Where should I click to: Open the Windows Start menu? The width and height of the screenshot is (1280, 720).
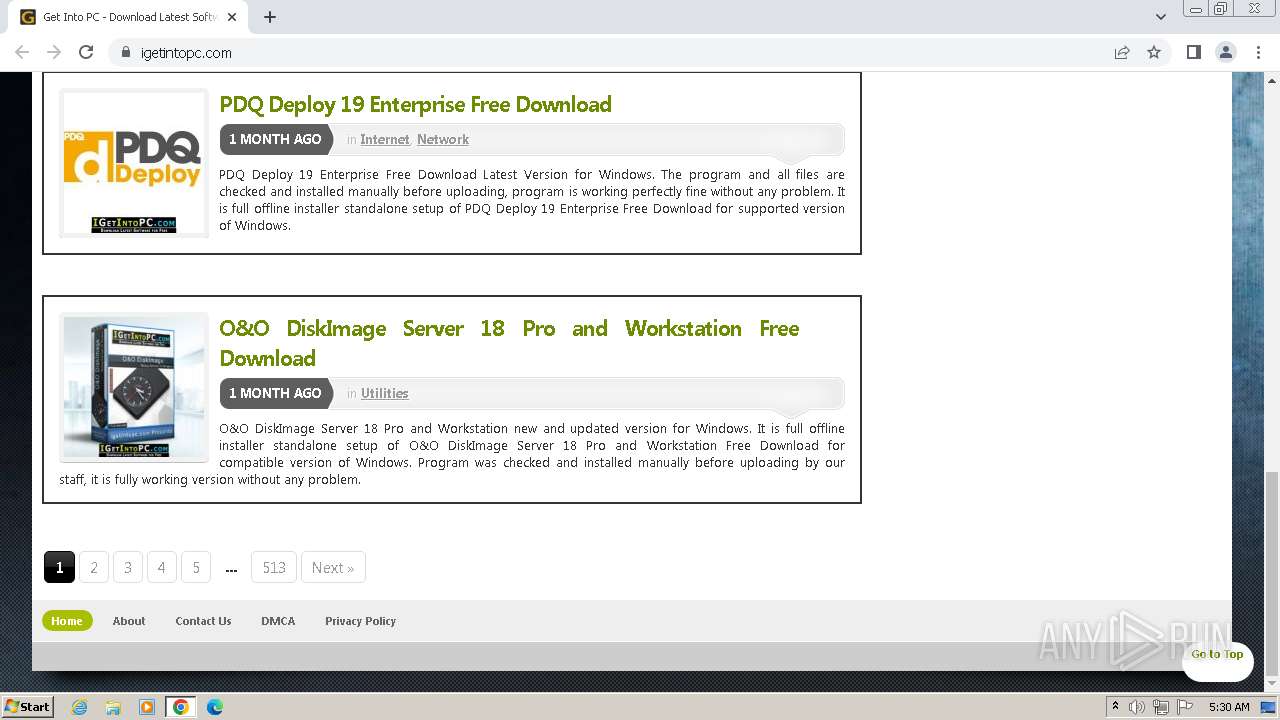point(28,707)
